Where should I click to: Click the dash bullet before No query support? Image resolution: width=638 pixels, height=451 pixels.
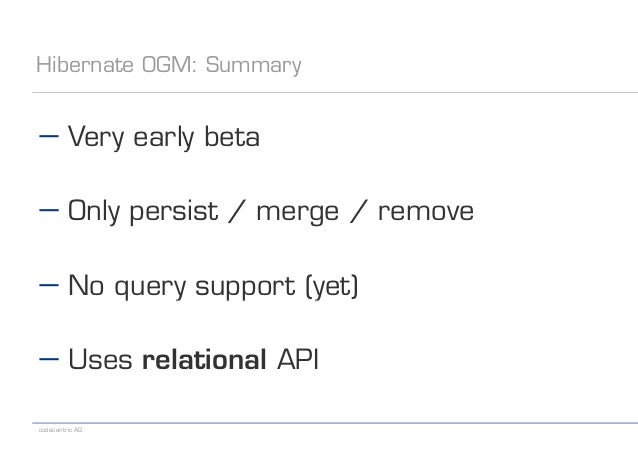(x=49, y=285)
